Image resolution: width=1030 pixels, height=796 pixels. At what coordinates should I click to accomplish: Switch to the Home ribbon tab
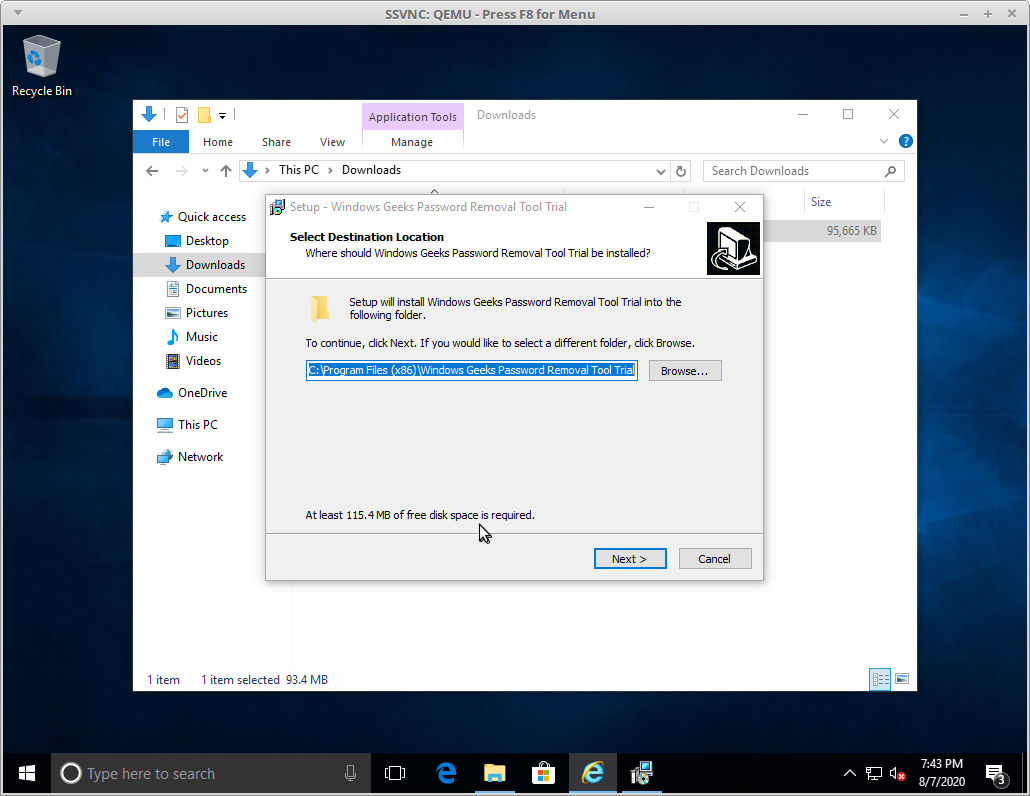[x=217, y=142]
